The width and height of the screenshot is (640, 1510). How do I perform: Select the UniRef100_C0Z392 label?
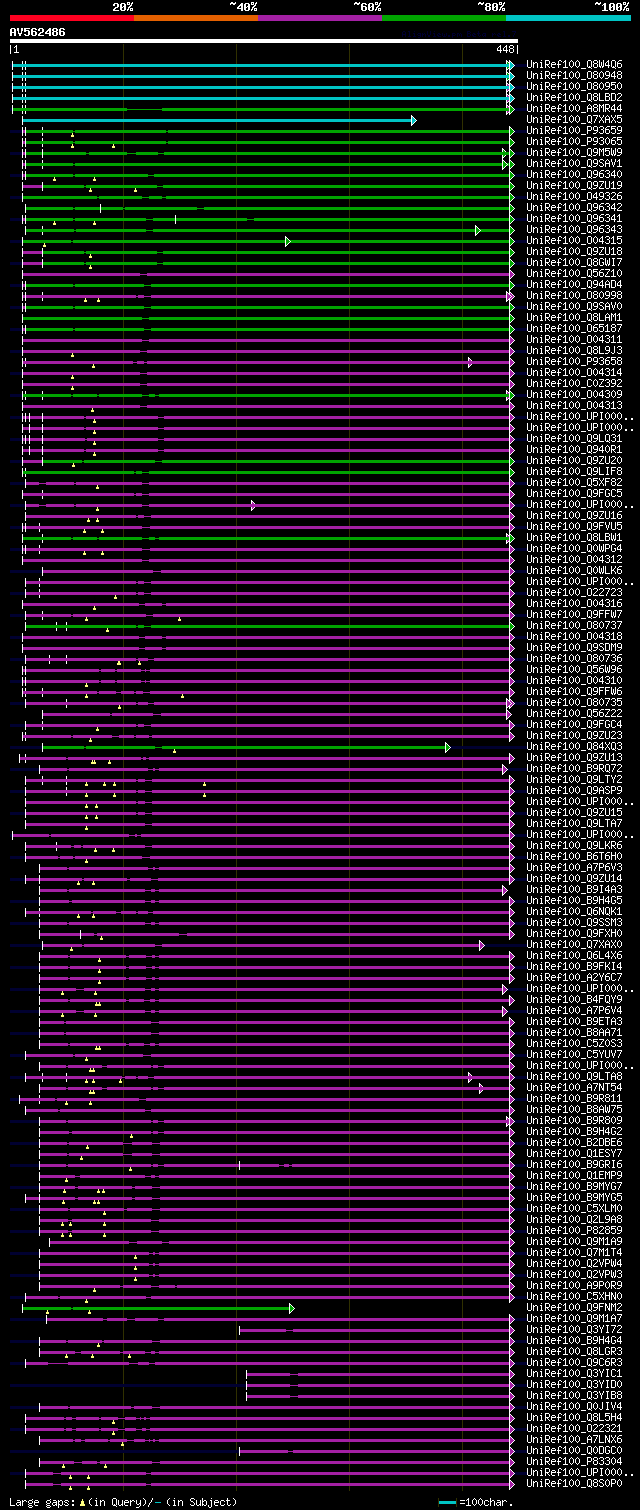pos(574,383)
